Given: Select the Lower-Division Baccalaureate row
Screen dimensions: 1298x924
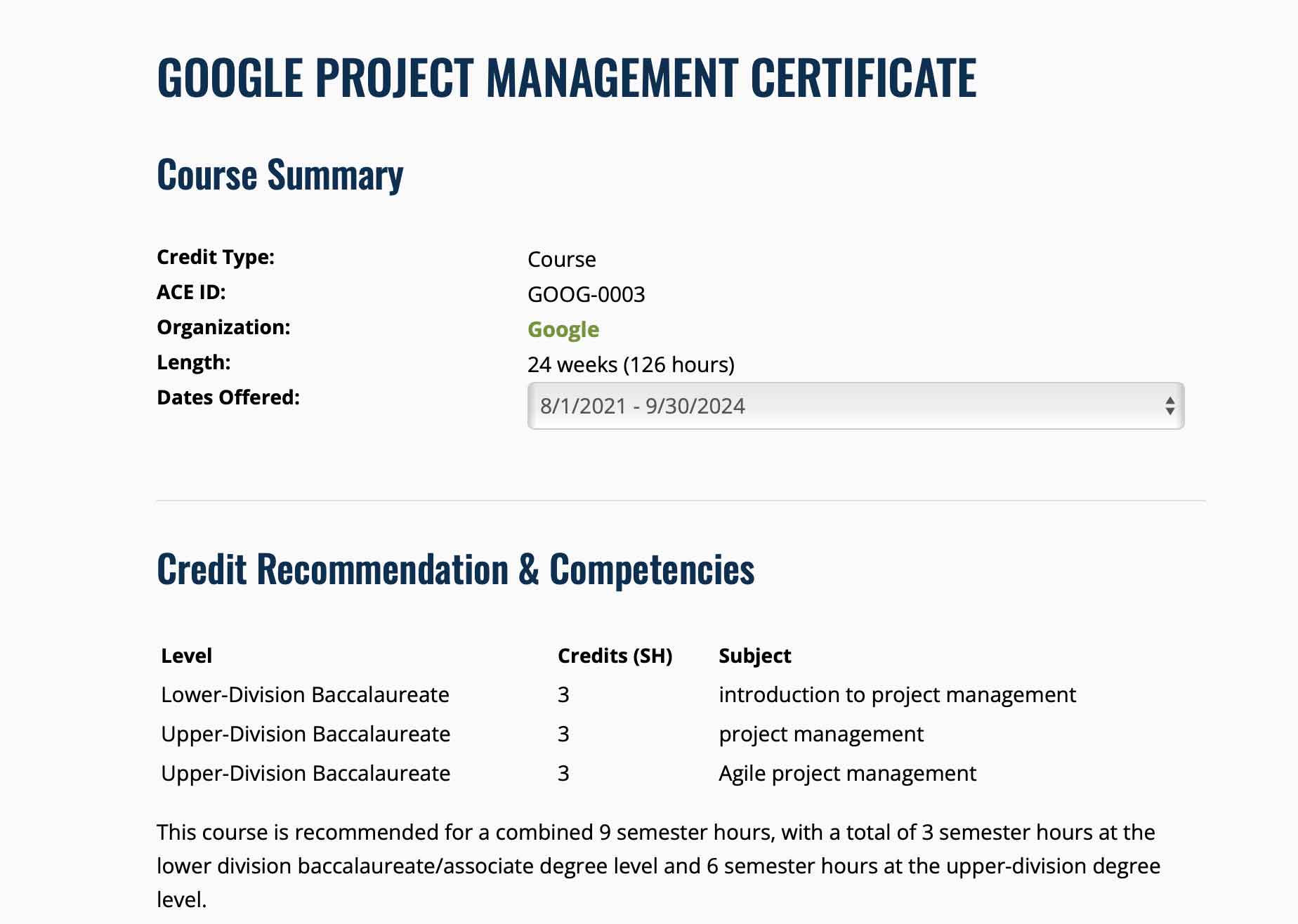Looking at the screenshot, I should [305, 694].
